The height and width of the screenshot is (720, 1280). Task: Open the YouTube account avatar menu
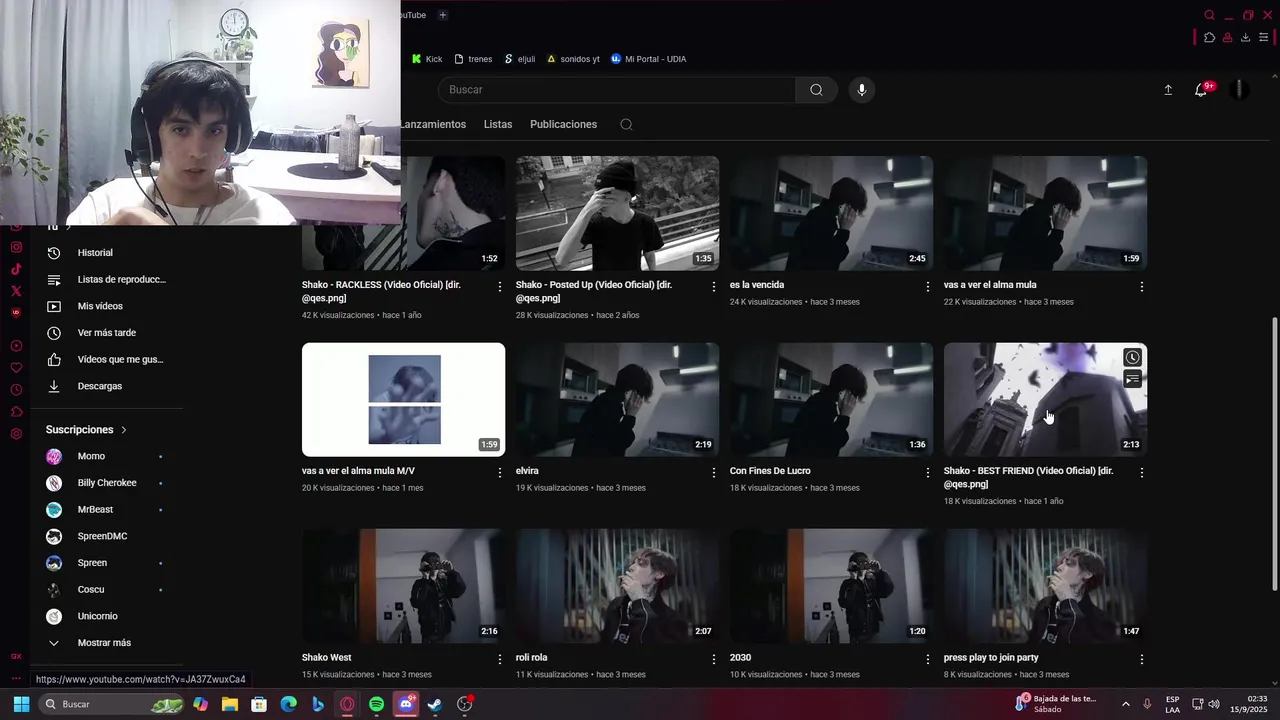pos(1239,90)
